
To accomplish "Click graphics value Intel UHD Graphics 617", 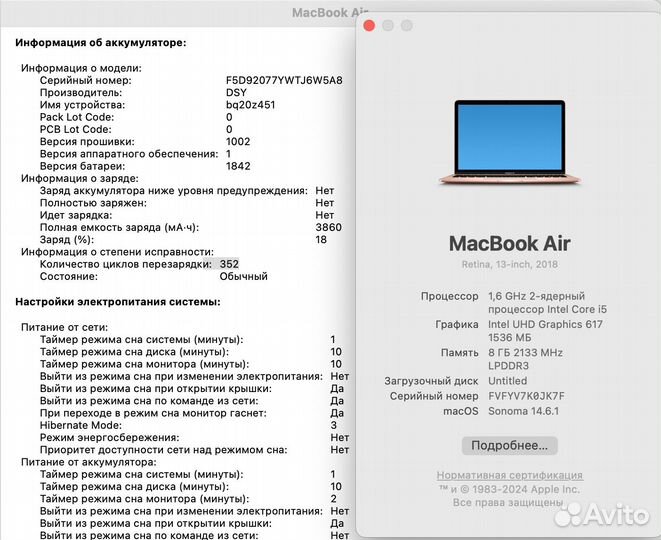I will [x=545, y=325].
